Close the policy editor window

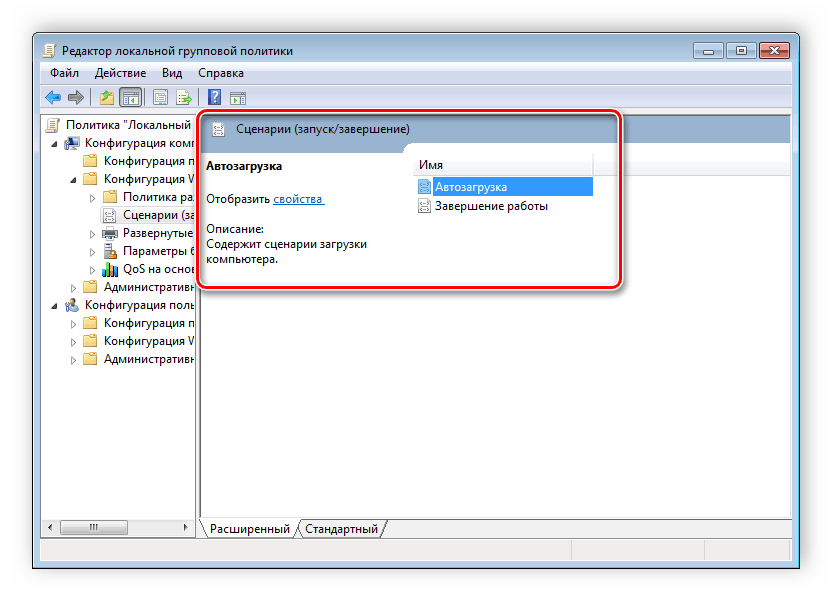[775, 51]
